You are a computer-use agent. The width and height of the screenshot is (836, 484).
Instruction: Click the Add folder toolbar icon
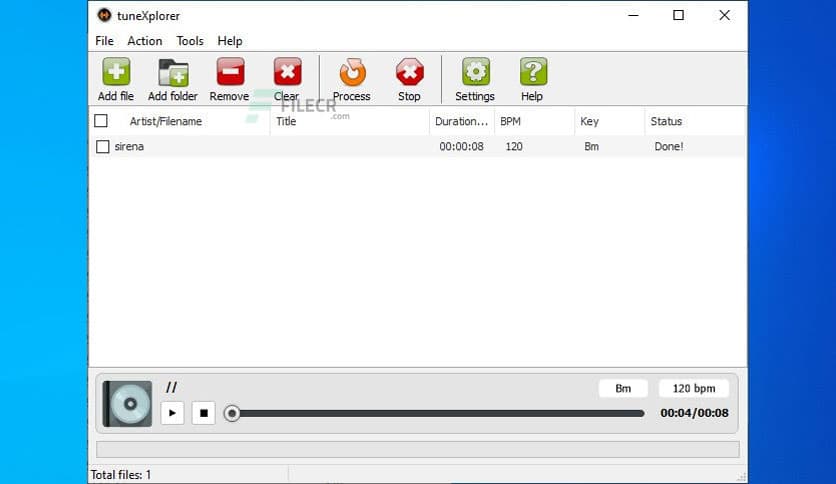173,72
